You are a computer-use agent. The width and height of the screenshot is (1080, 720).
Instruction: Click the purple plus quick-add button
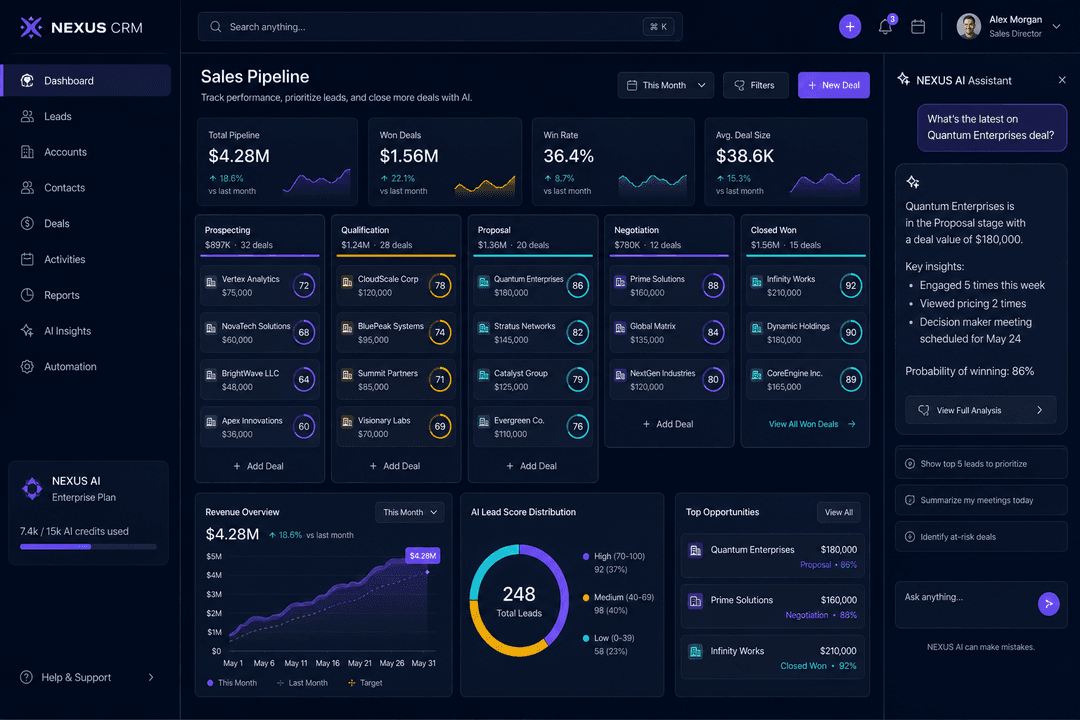849,27
